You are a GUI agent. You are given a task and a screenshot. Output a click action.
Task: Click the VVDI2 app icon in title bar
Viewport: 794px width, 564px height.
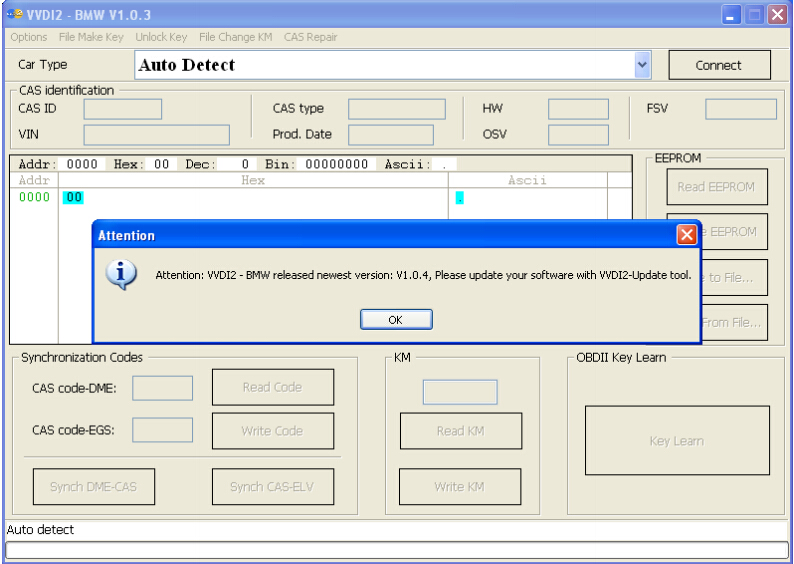15,14
